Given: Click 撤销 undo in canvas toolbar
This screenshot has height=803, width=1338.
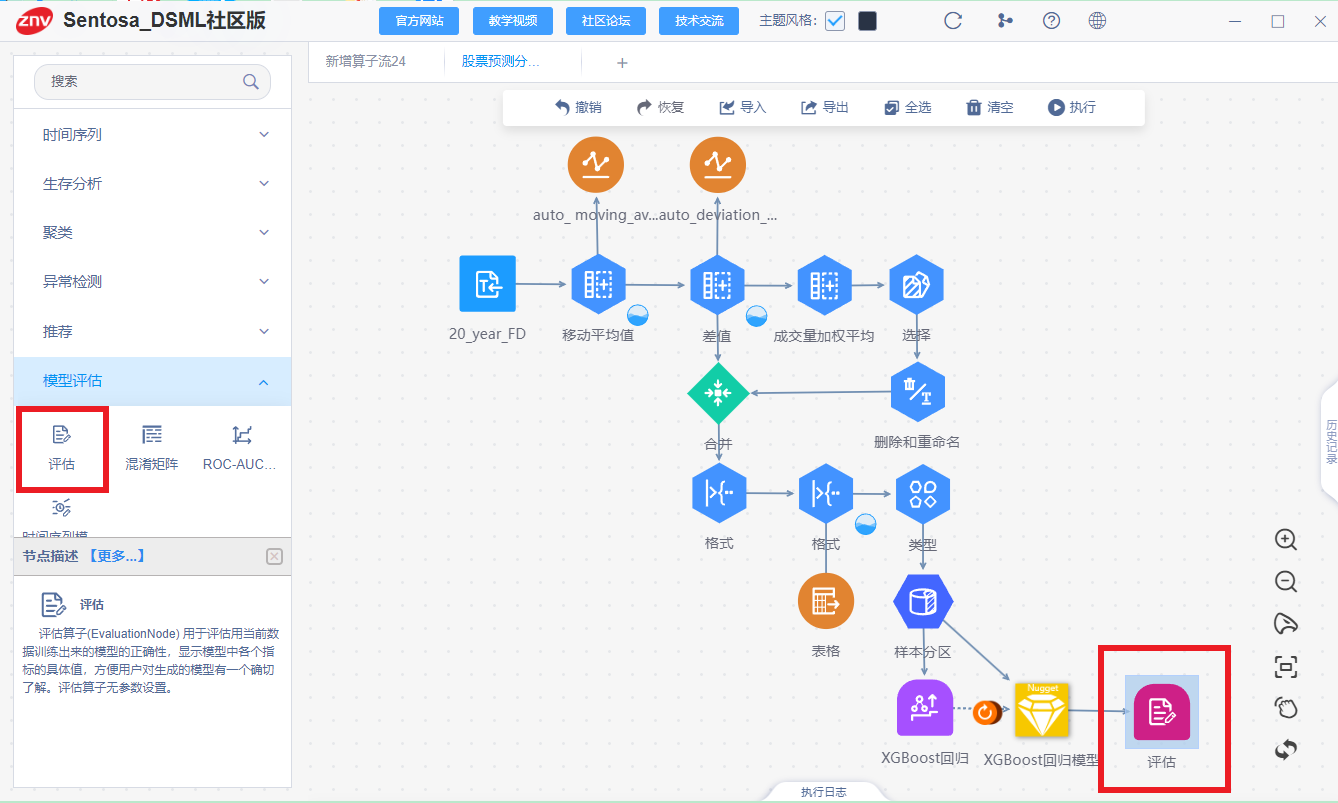Looking at the screenshot, I should (578, 108).
